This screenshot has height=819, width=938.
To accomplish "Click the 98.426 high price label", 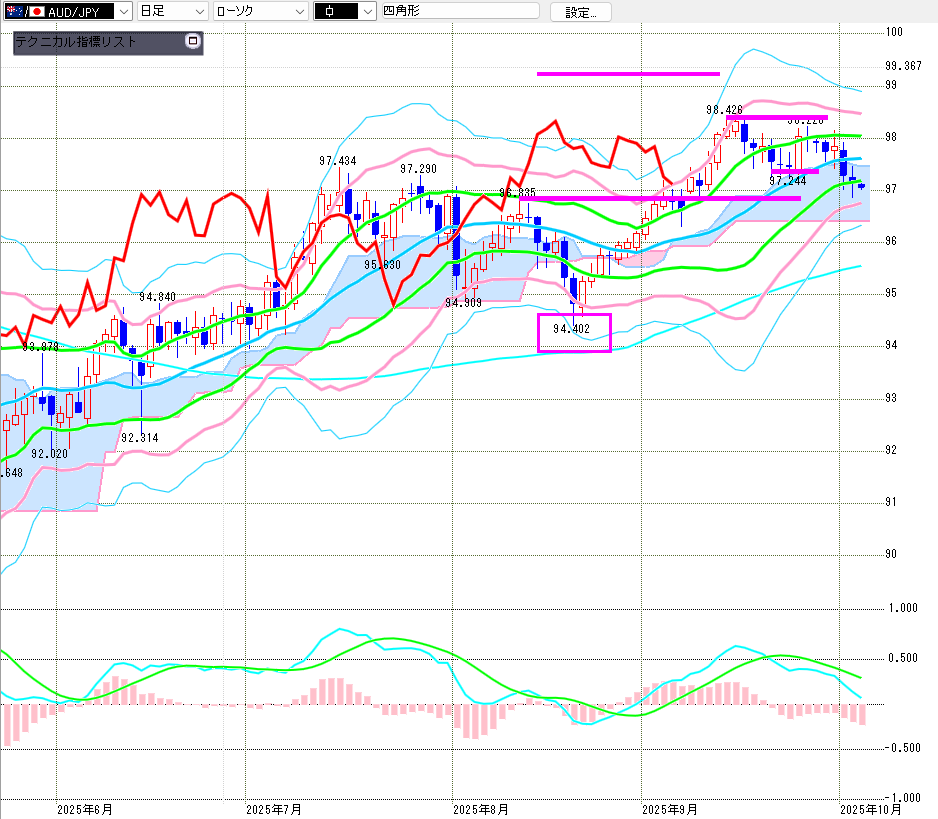I will pos(724,109).
